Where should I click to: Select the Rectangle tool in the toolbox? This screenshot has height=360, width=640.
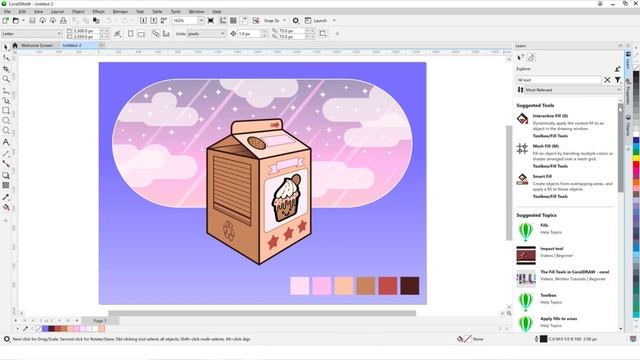point(6,111)
